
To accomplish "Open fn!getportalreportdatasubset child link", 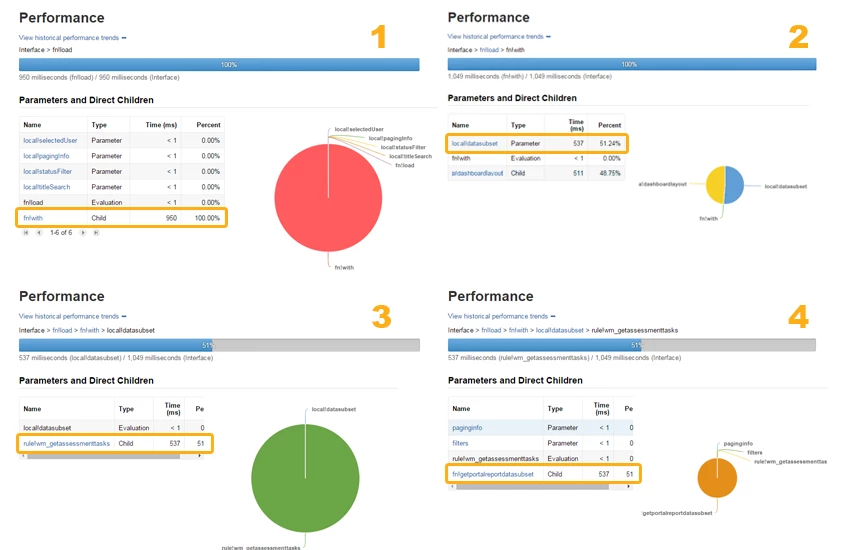I will (x=493, y=474).
